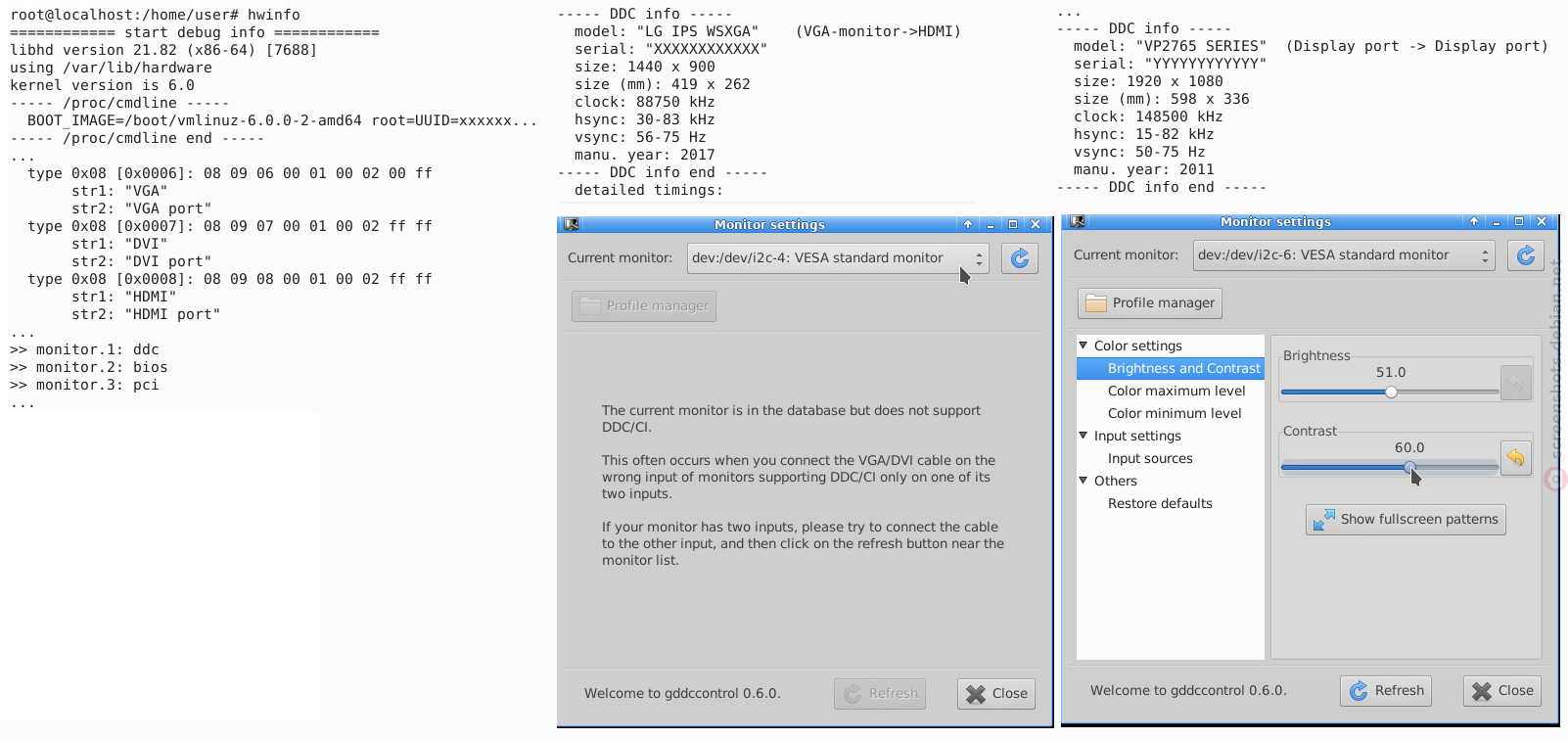This screenshot has width=1568, height=739.
Task: Click Close in the right Monitor settings window
Action: (x=1502, y=691)
